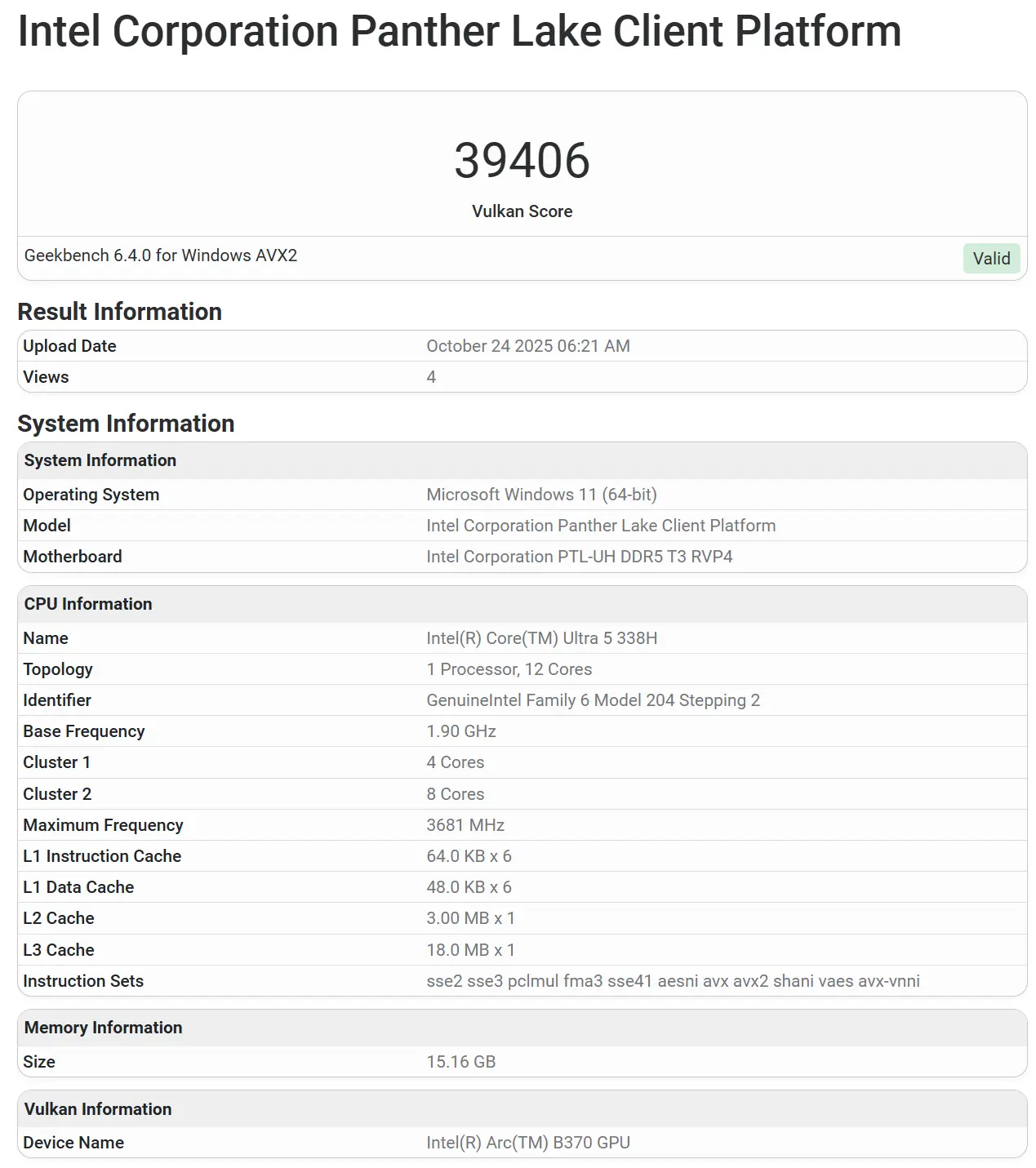
Task: Click the Views count value
Action: (431, 377)
